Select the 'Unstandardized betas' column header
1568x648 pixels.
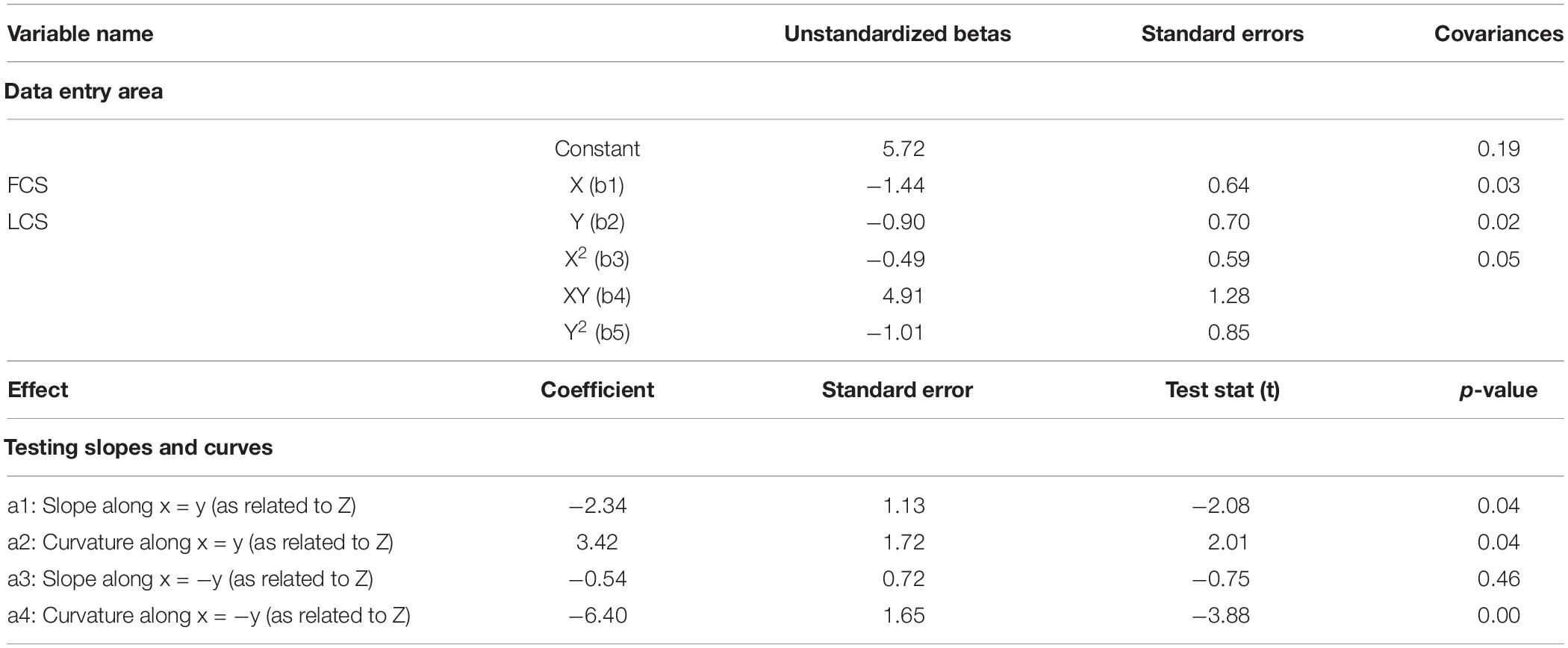[x=897, y=34]
